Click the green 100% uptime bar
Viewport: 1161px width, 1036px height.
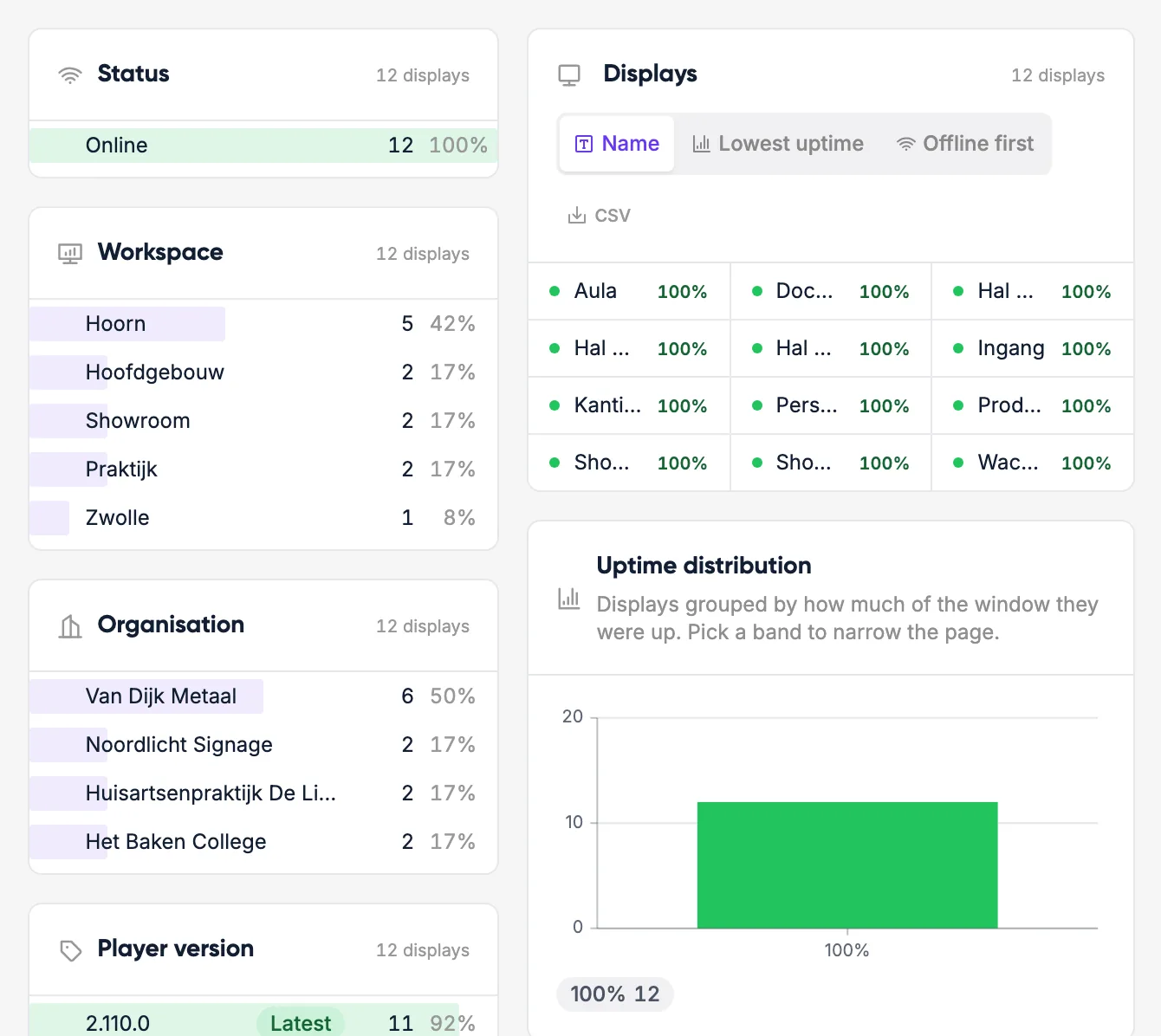click(847, 865)
